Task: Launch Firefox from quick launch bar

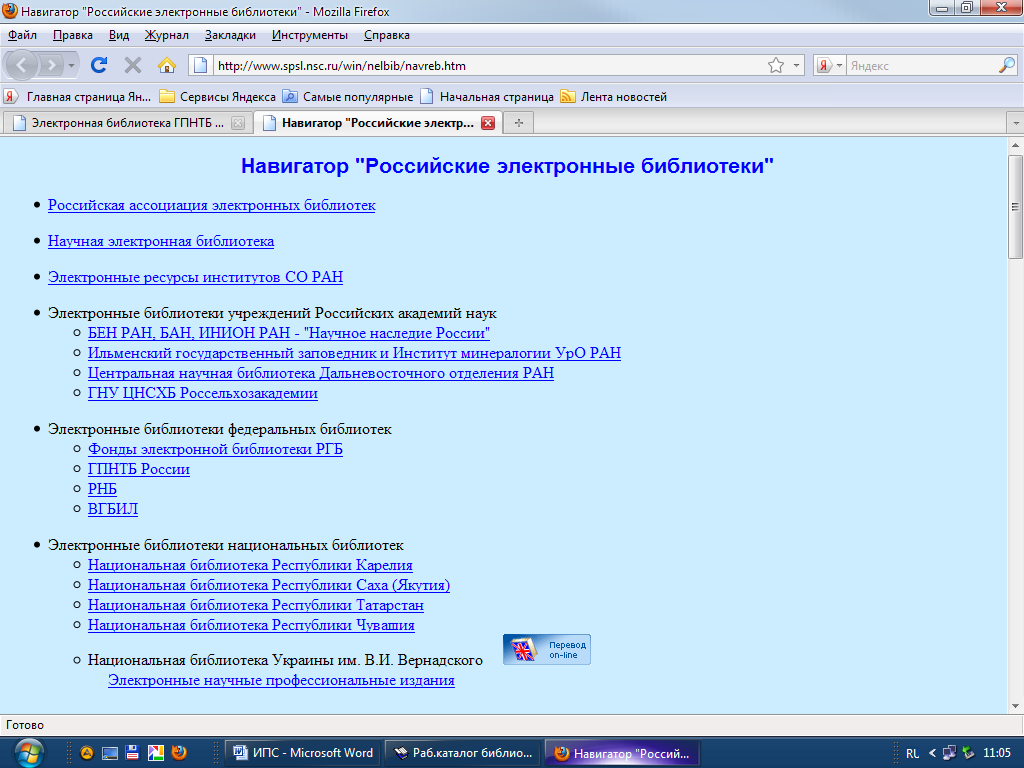Action: point(178,753)
